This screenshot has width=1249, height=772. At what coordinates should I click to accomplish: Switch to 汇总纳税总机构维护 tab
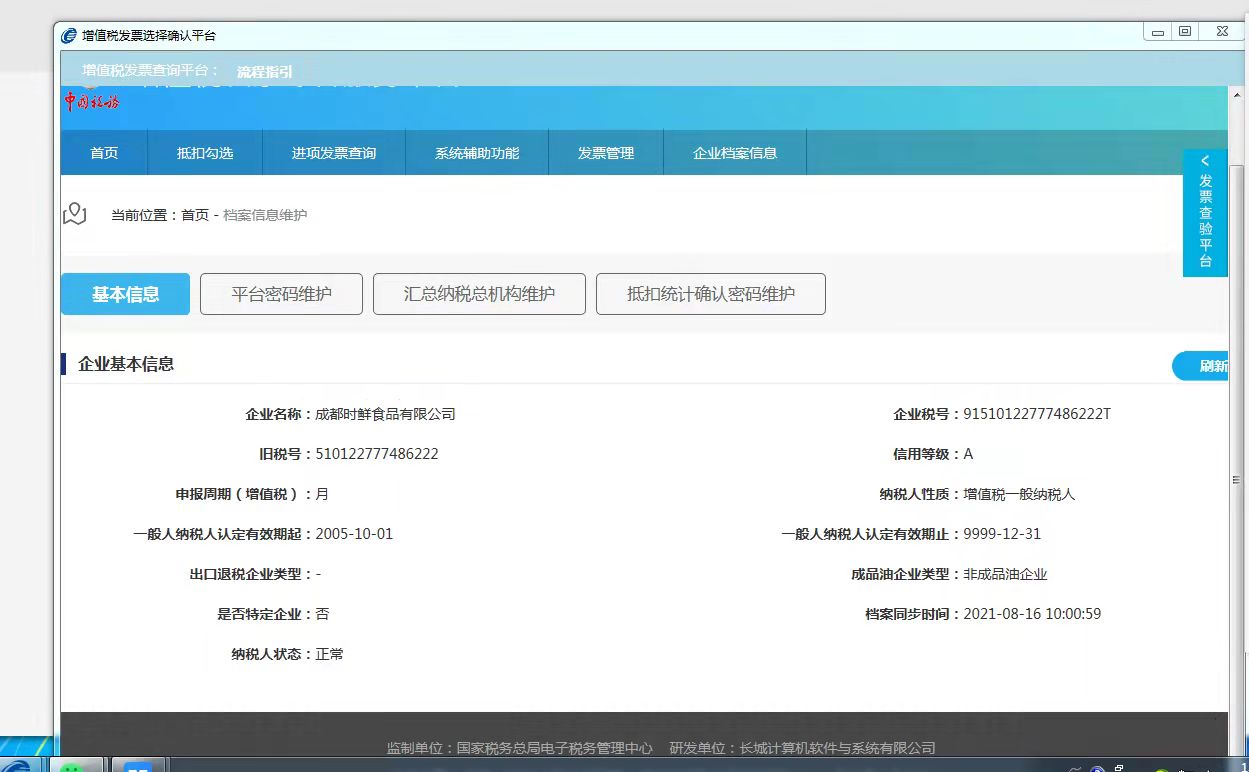pos(479,294)
